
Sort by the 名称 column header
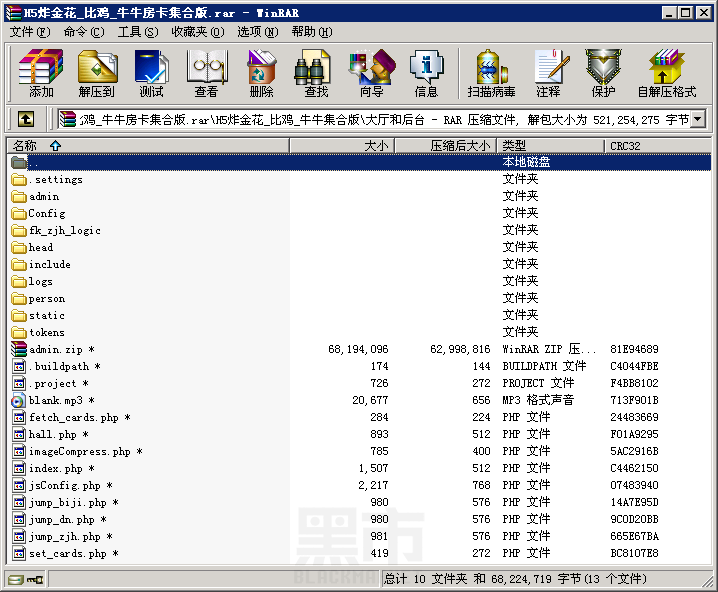148,146
